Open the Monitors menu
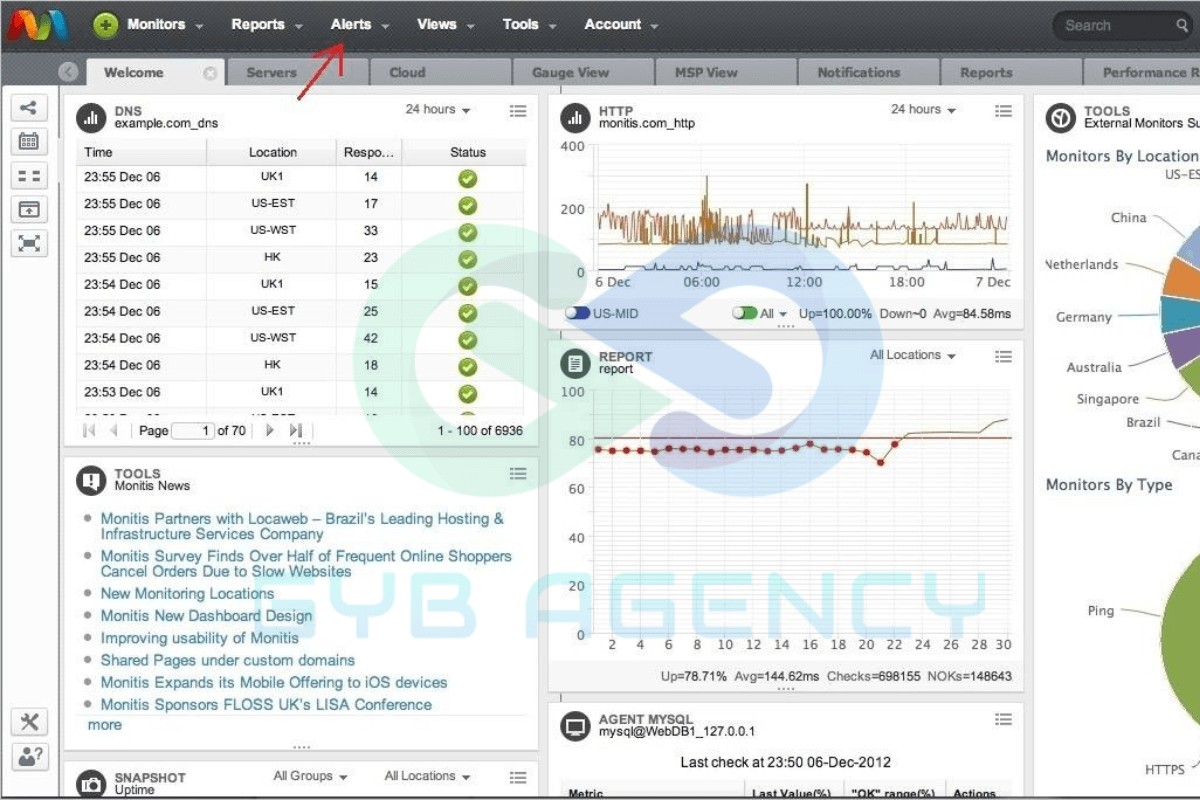 coord(164,25)
